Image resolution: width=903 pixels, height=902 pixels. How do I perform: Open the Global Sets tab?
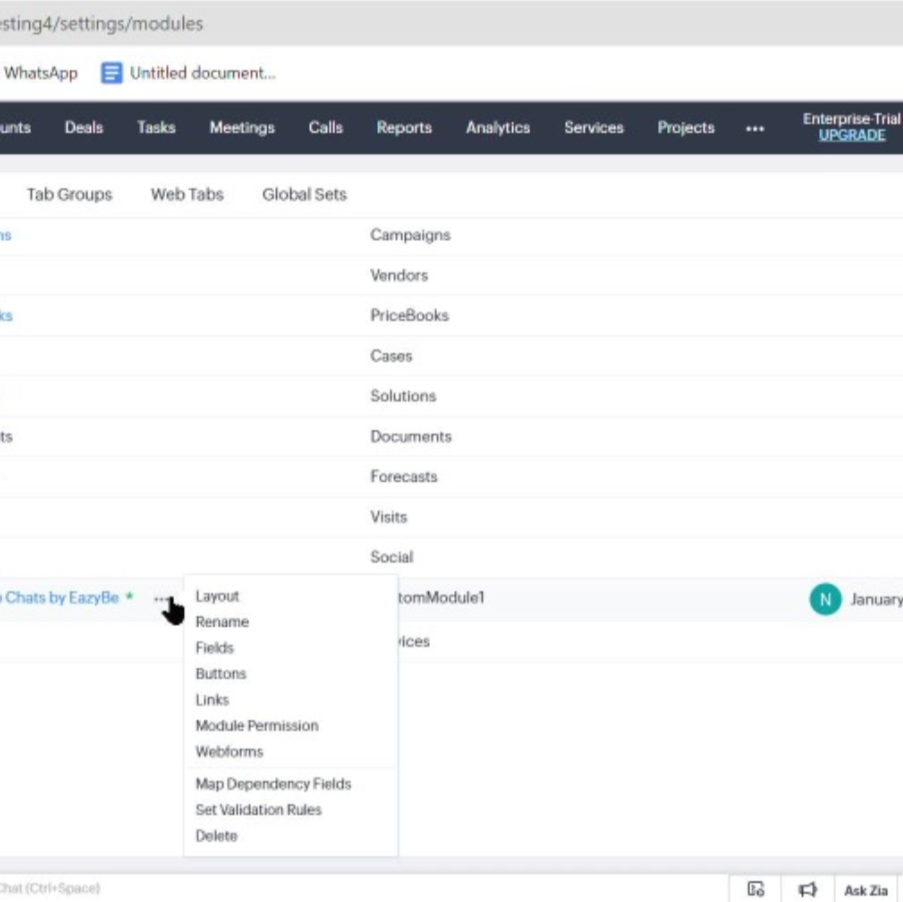coord(303,195)
